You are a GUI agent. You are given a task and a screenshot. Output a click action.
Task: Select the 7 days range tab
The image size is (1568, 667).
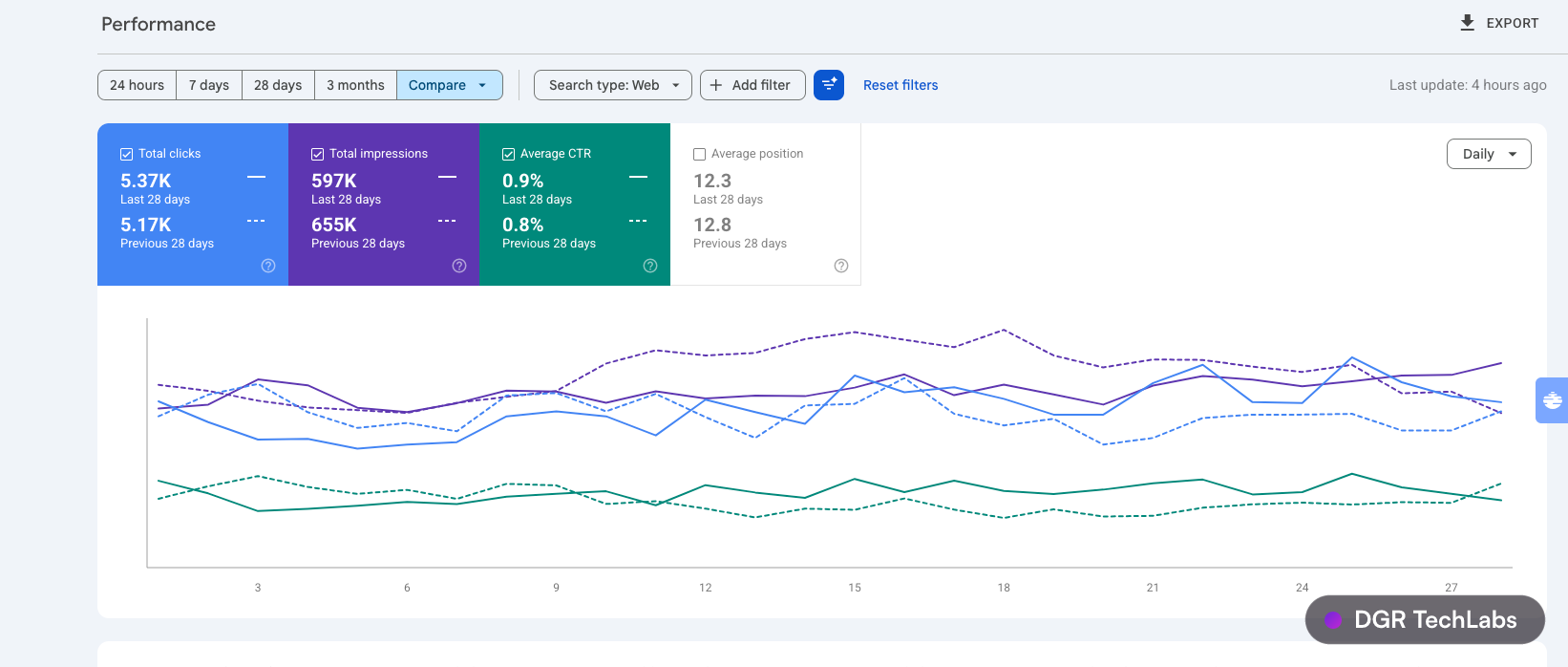(x=209, y=85)
